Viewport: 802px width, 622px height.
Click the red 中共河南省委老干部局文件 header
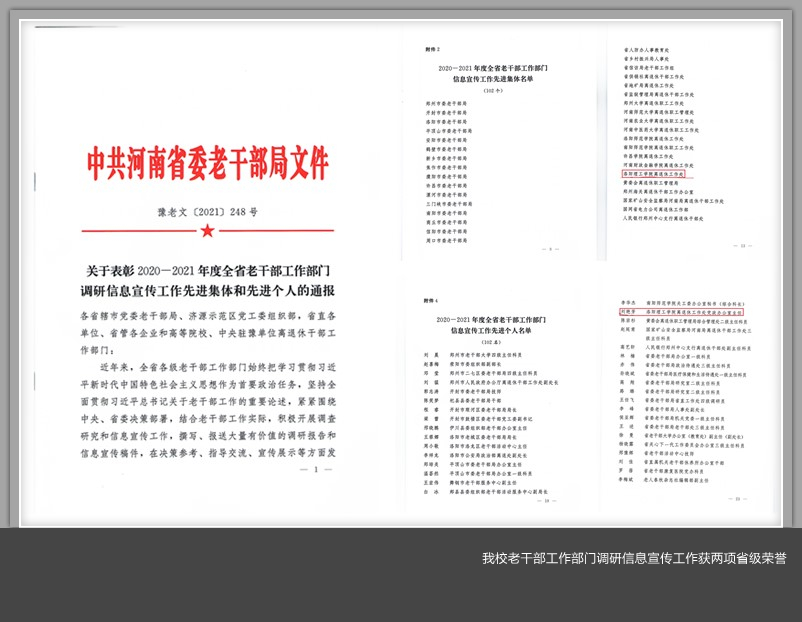click(207, 163)
